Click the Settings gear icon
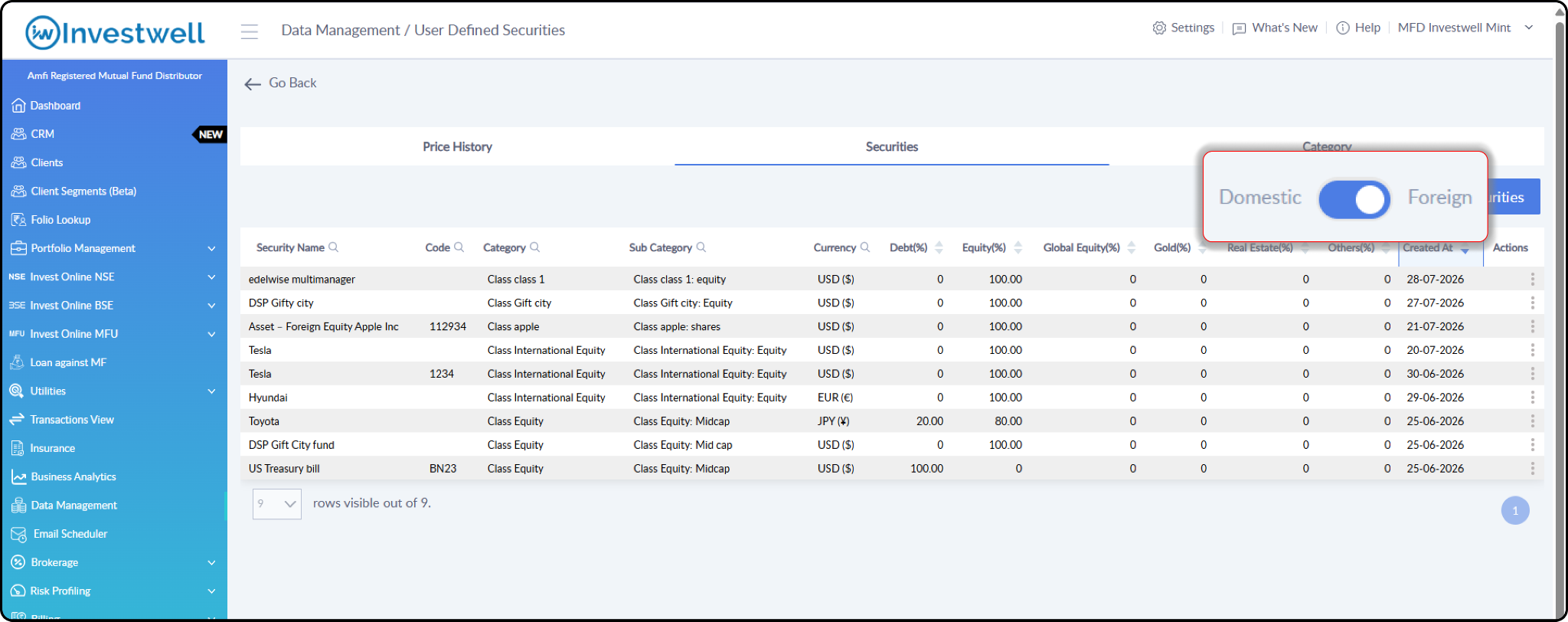 [1159, 28]
